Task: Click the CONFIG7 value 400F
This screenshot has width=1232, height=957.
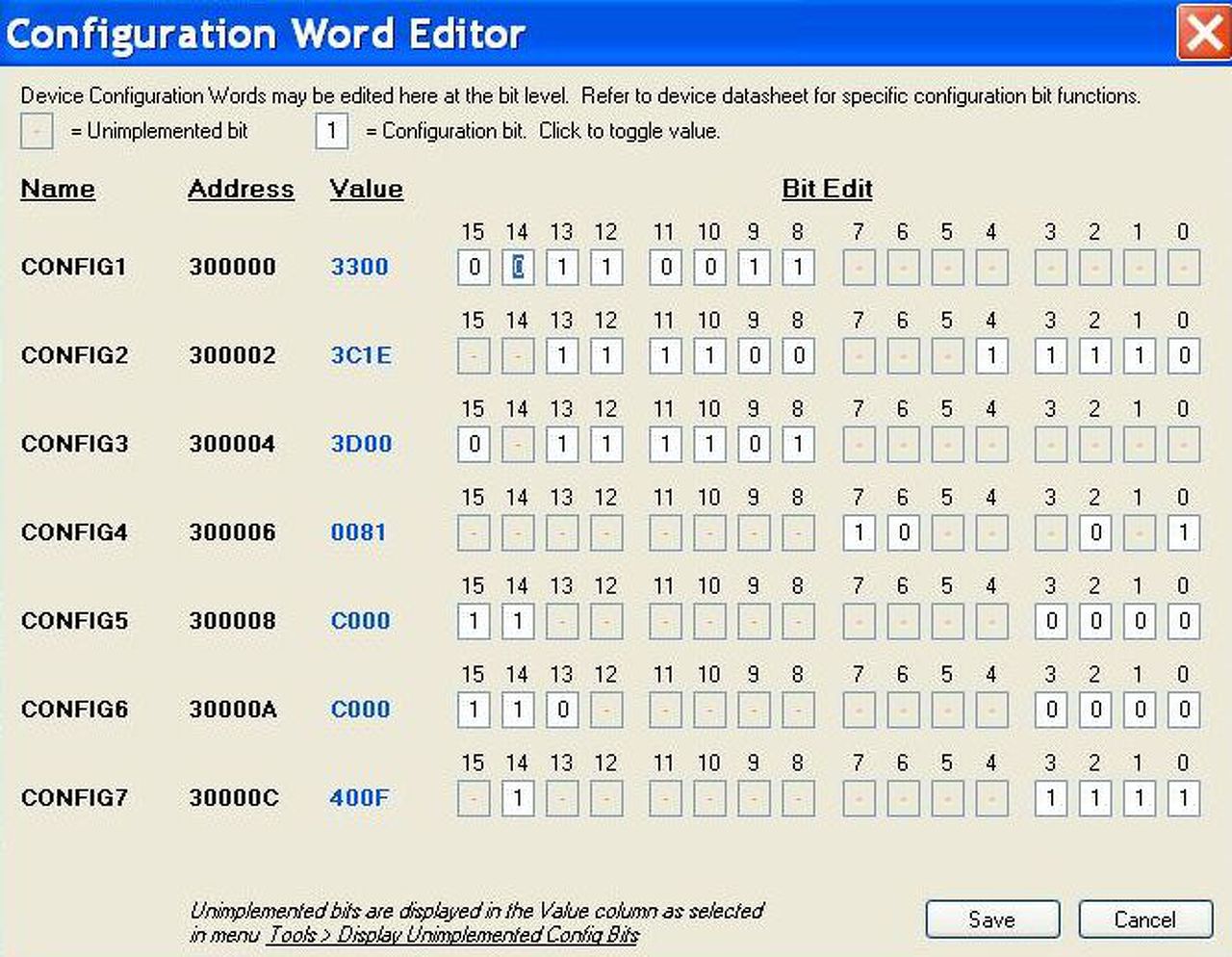Action: point(359,798)
